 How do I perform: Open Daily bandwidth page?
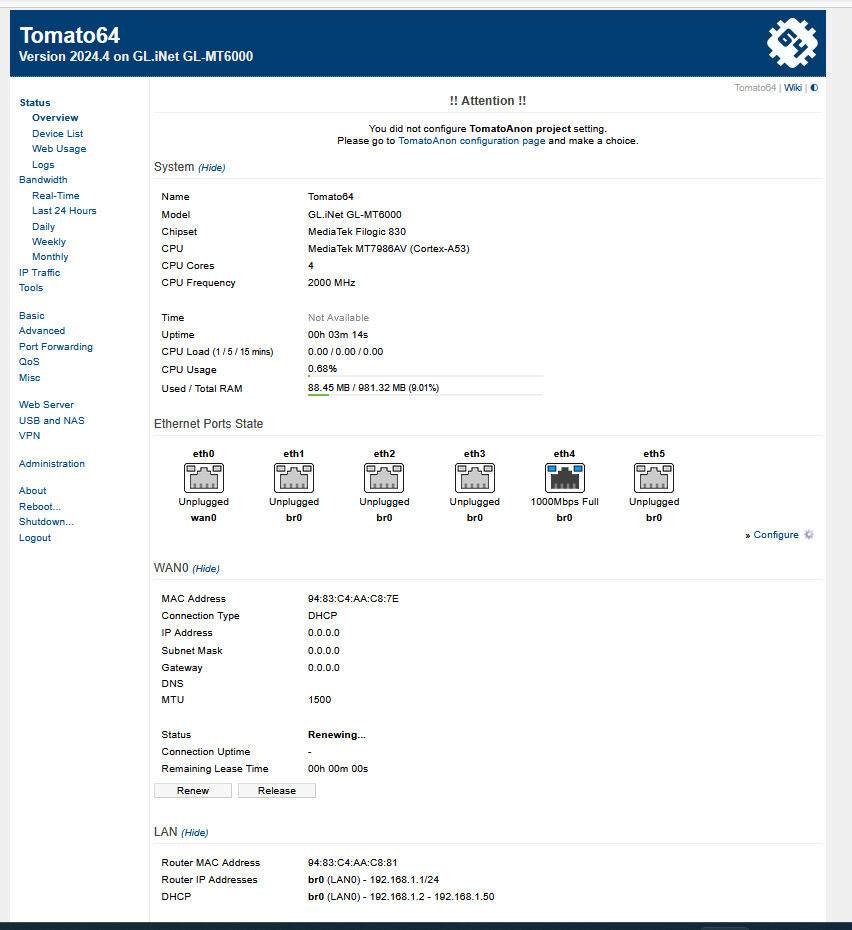pos(43,227)
